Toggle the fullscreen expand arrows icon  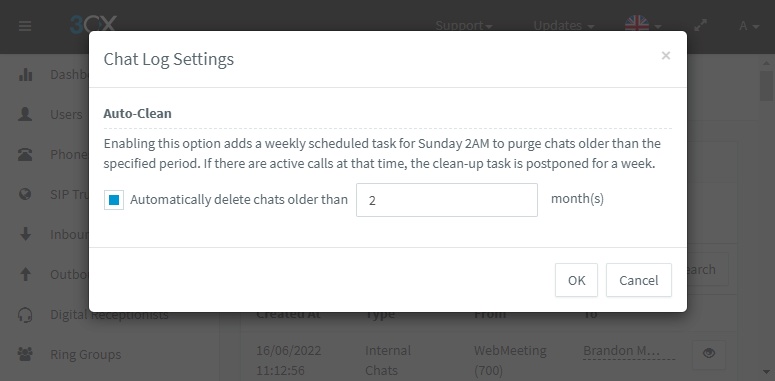coord(700,26)
